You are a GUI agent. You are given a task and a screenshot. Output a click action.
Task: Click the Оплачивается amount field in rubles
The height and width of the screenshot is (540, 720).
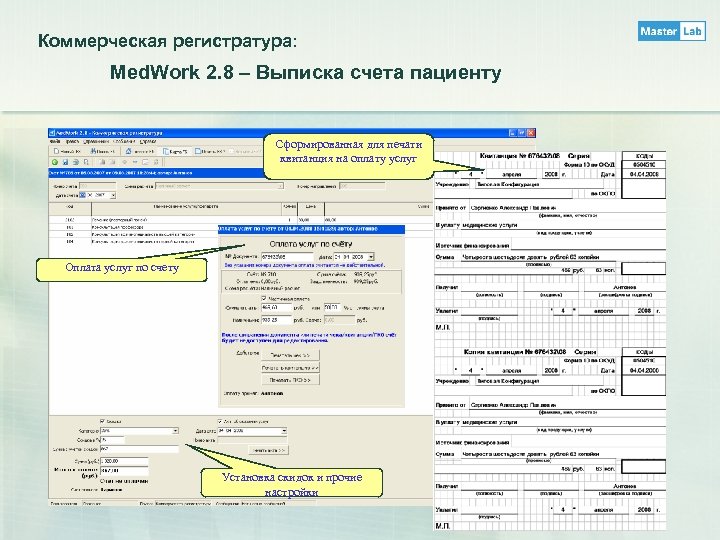click(276, 308)
